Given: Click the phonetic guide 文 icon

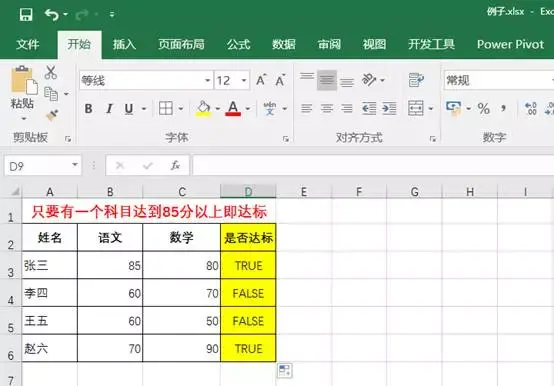Looking at the screenshot, I should click(x=270, y=108).
